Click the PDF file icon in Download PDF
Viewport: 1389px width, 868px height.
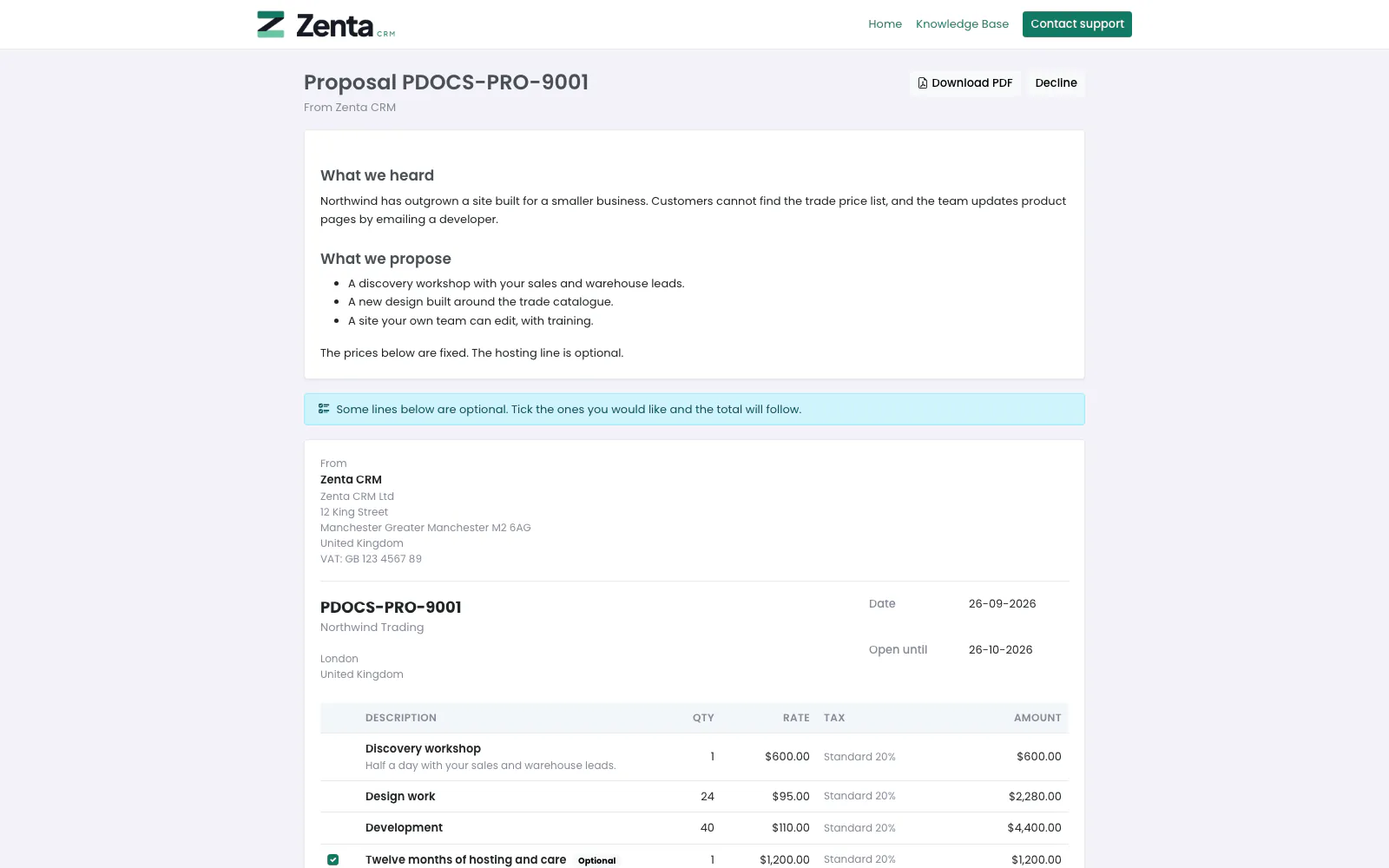click(x=923, y=83)
